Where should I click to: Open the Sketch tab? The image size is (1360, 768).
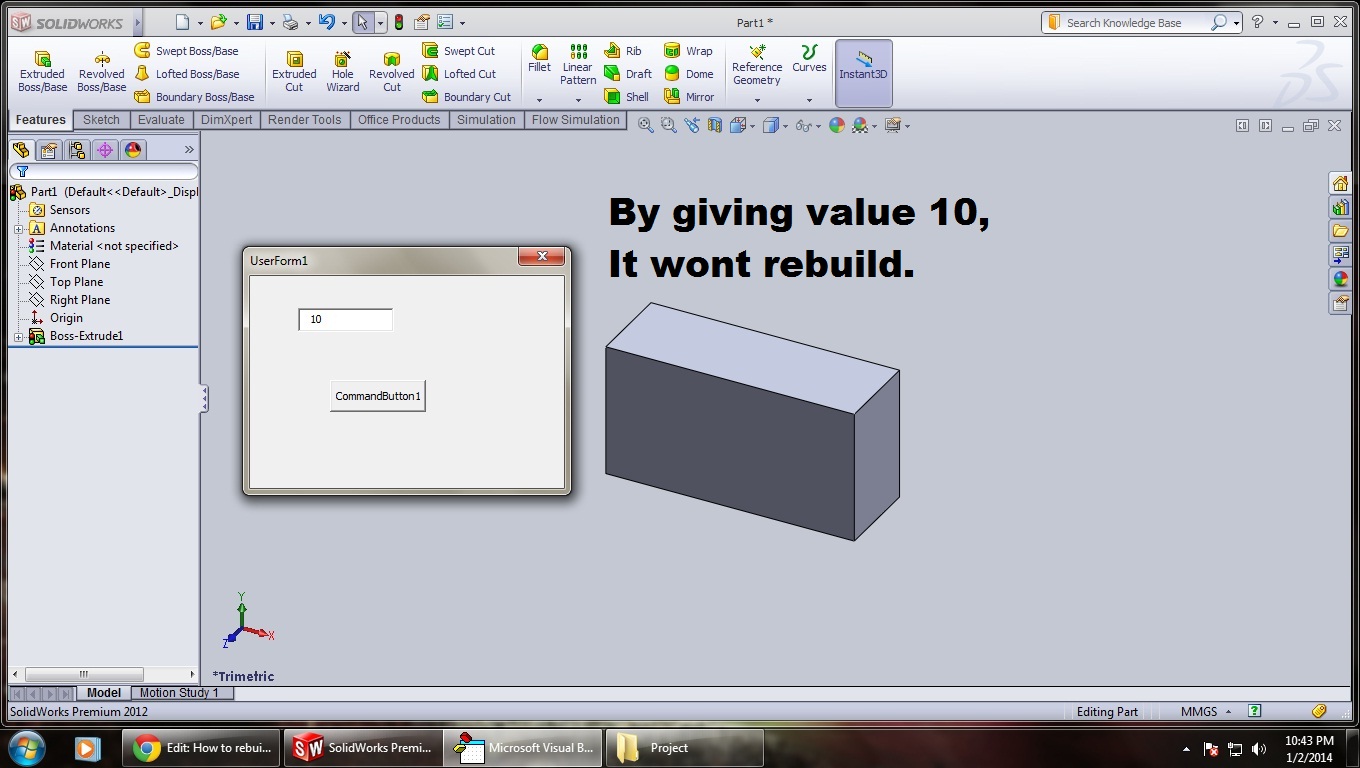(101, 120)
